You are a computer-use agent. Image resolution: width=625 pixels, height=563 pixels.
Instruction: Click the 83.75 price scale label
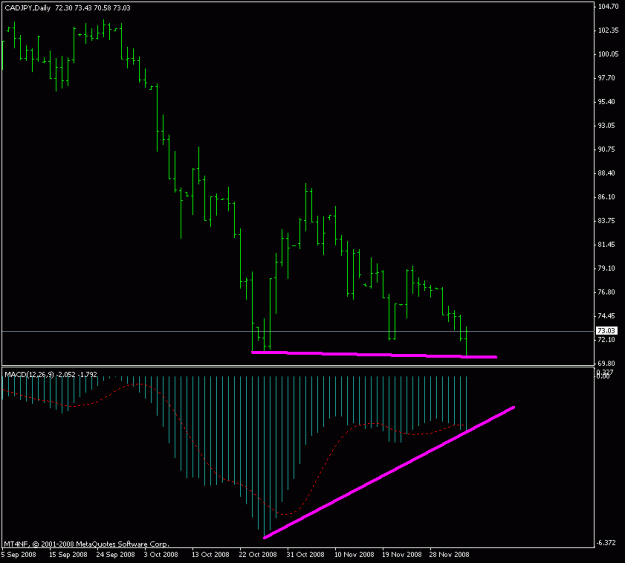click(606, 221)
